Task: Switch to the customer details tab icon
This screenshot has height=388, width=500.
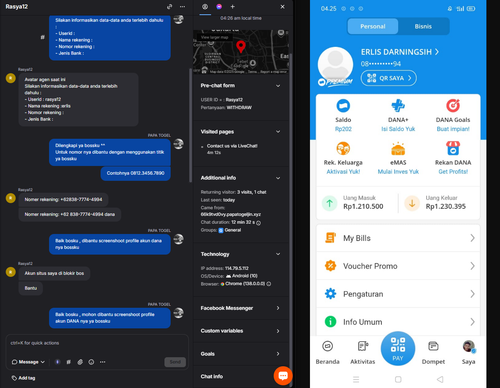Action: pos(205,7)
